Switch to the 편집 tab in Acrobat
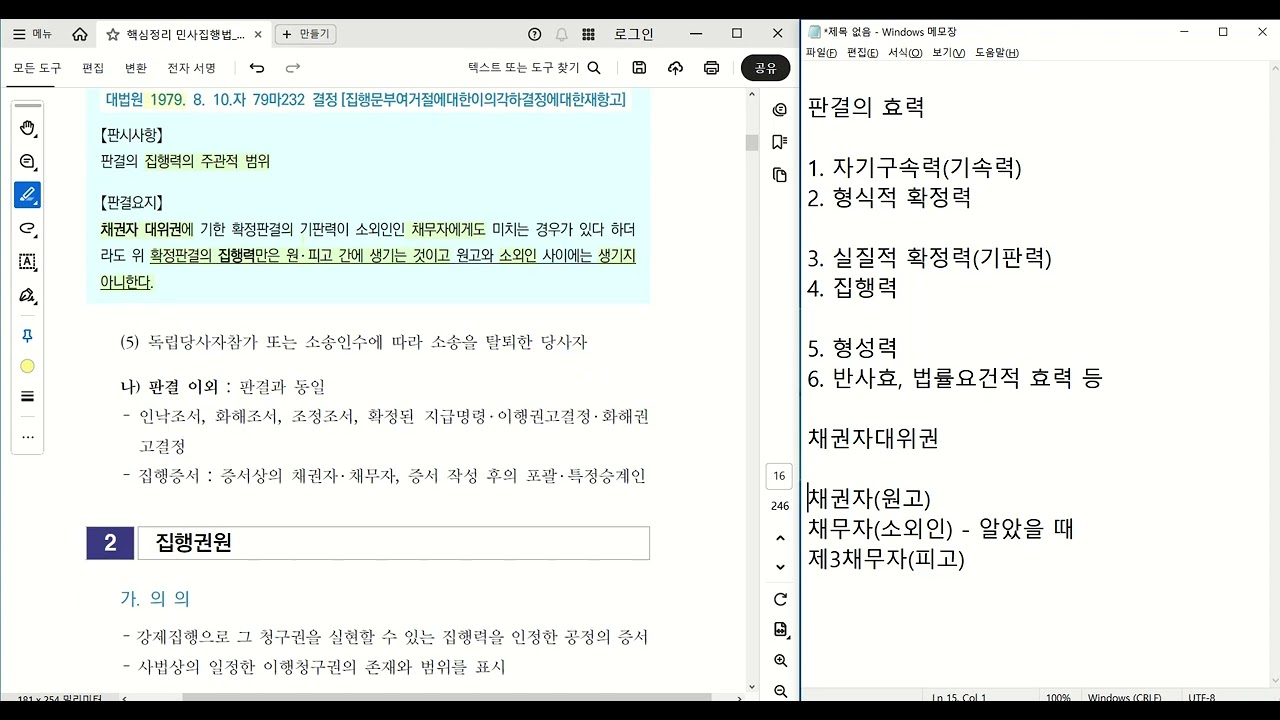This screenshot has width=1280, height=720. pyautogui.click(x=93, y=68)
